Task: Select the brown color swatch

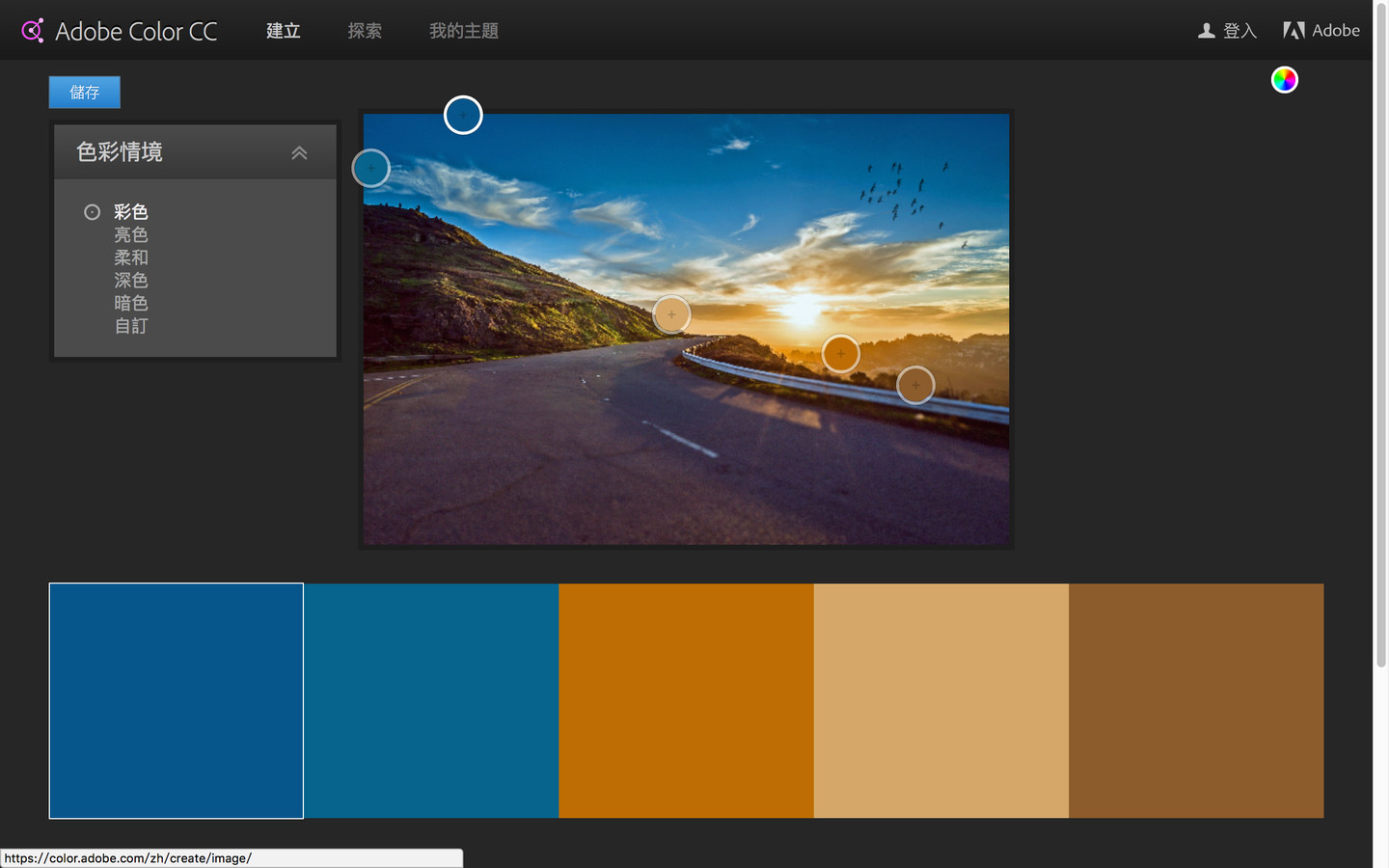Action: [x=1196, y=701]
